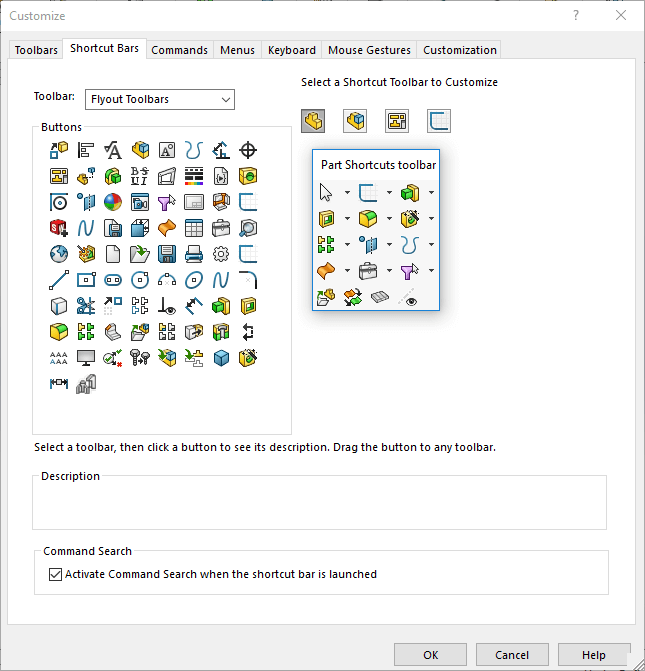Select the Customization tab
This screenshot has height=671, width=645.
click(460, 50)
